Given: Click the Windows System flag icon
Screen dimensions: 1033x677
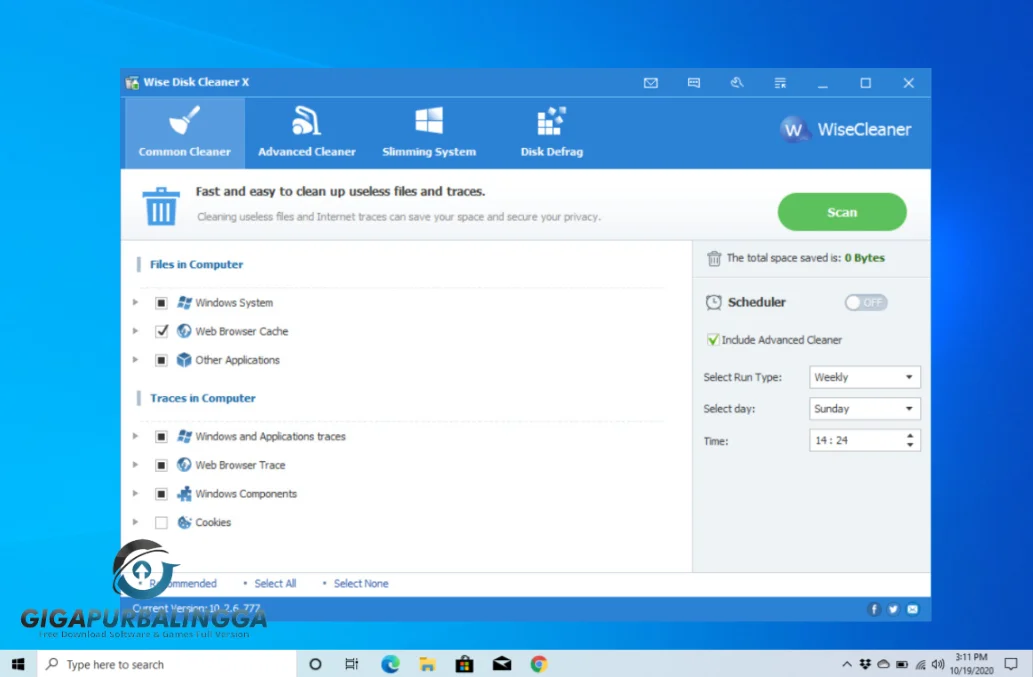Looking at the screenshot, I should [x=184, y=302].
